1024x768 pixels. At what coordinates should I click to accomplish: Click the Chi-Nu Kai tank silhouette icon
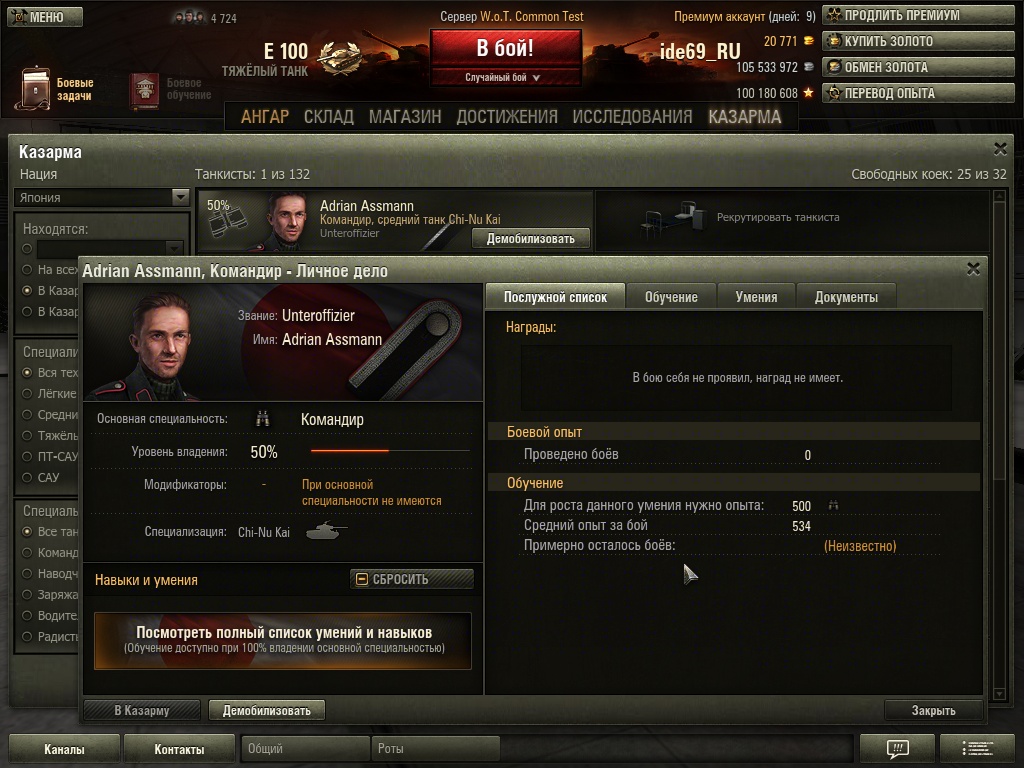pyautogui.click(x=327, y=530)
